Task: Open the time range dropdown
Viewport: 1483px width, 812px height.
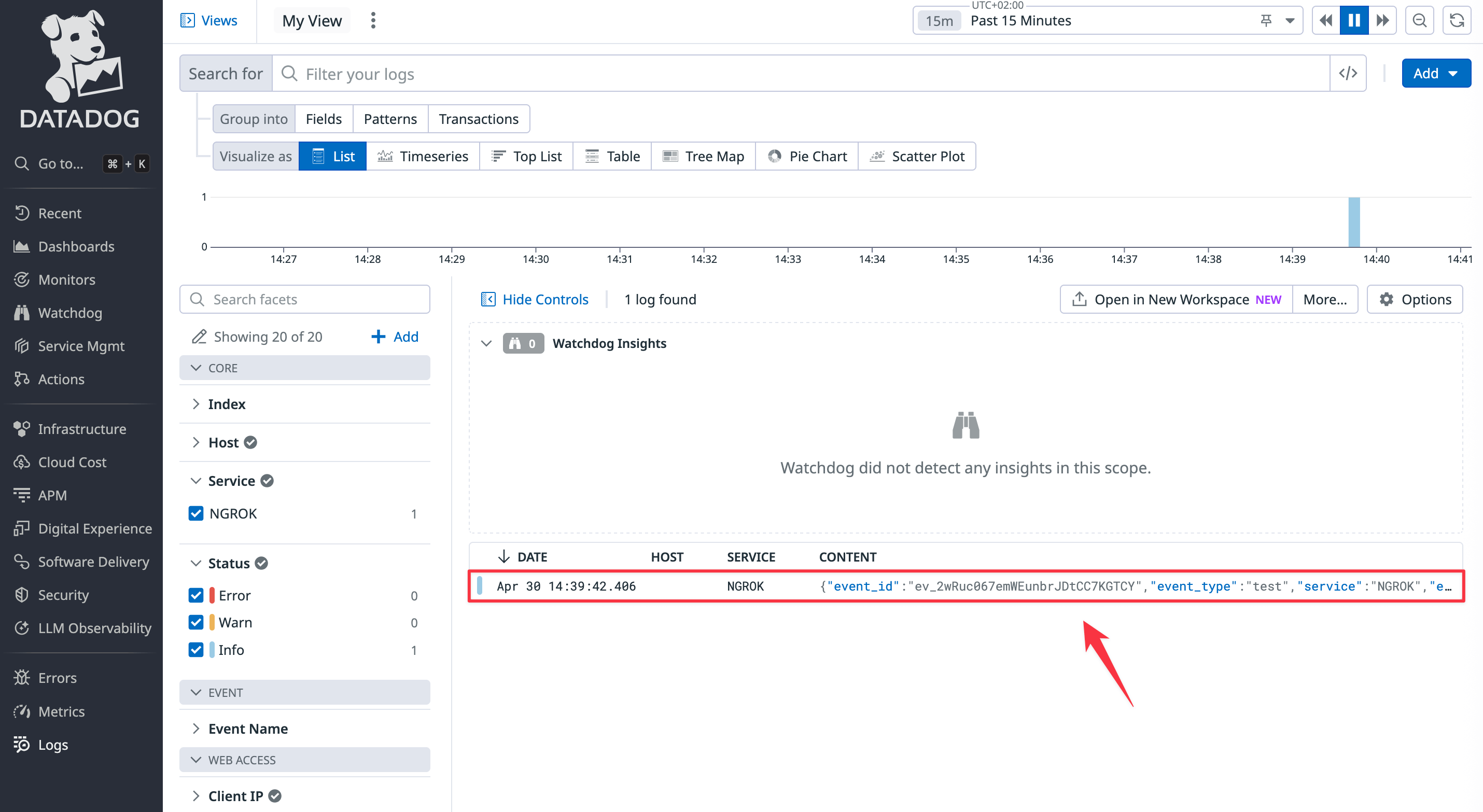Action: pos(1290,20)
